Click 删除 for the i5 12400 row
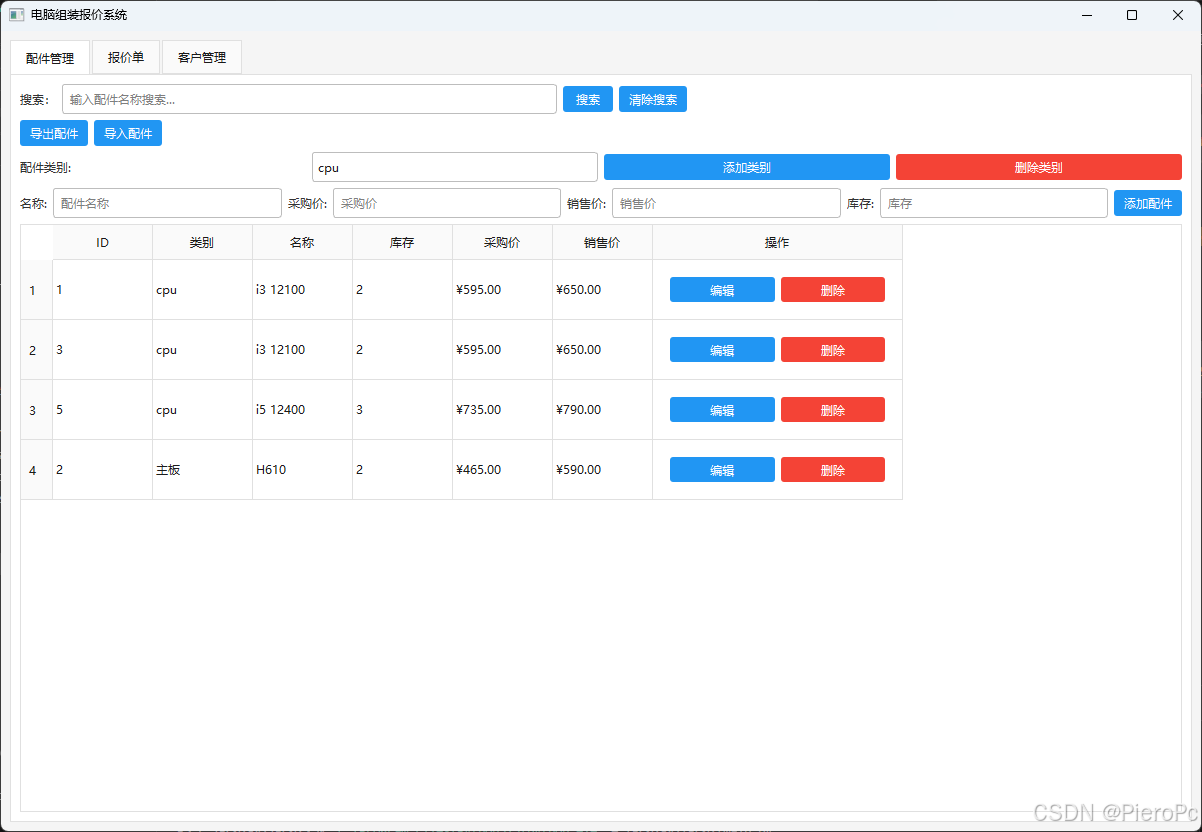This screenshot has height=832, width=1202. (x=833, y=410)
